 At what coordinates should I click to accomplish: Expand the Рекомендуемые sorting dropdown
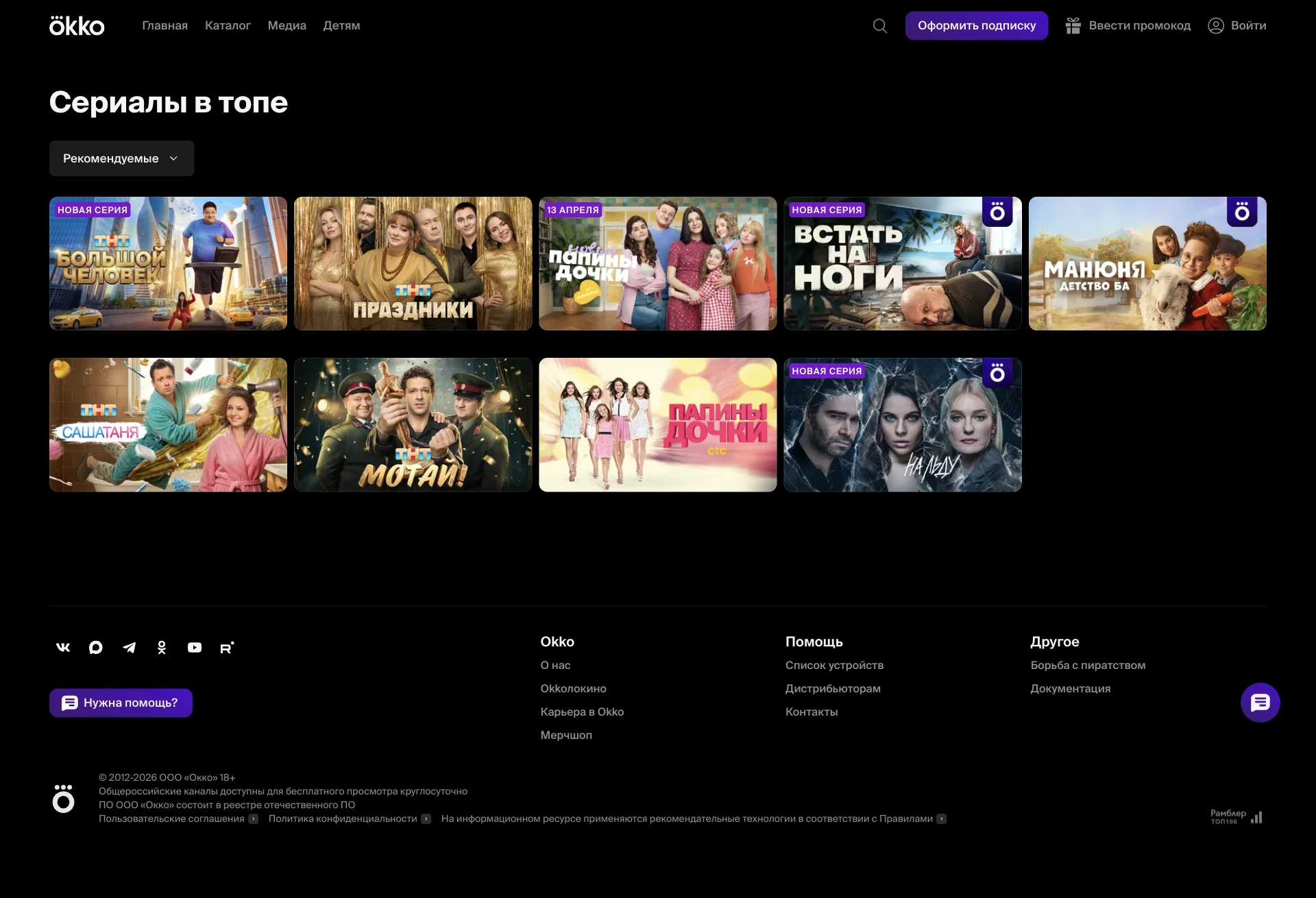pyautogui.click(x=121, y=158)
